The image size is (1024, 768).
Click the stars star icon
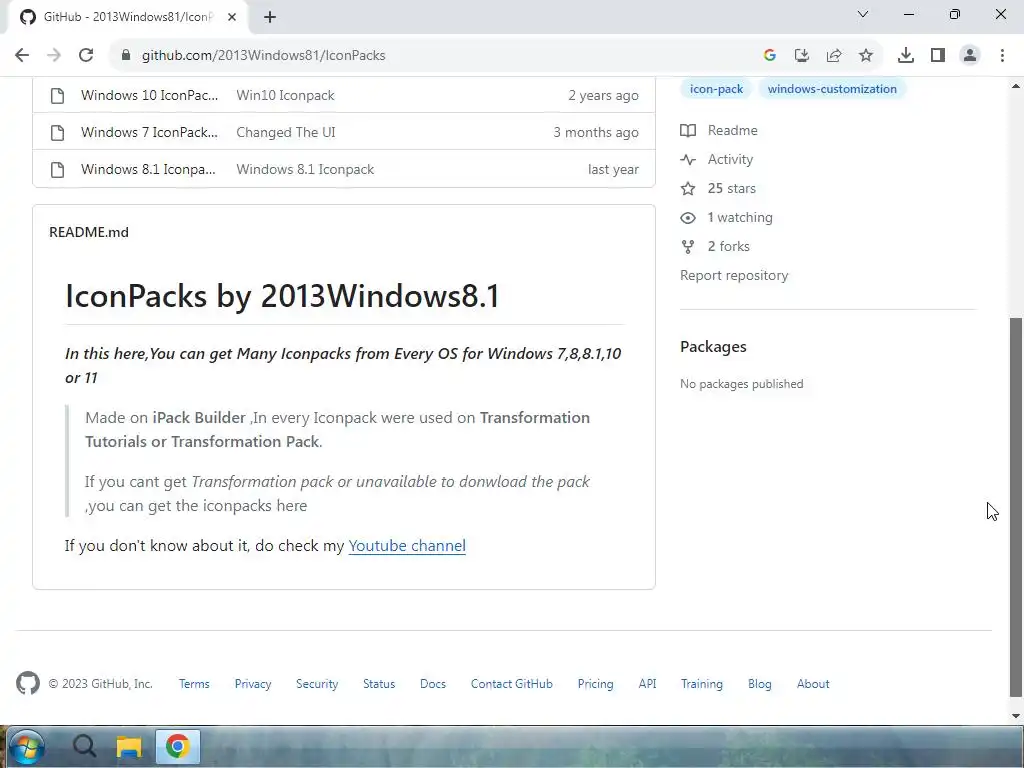point(688,189)
